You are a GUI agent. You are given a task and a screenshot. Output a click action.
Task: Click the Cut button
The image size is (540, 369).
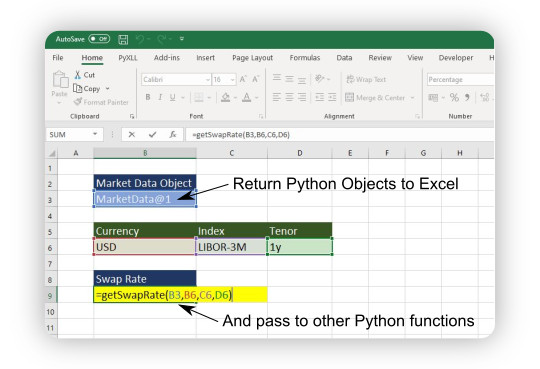pyautogui.click(x=85, y=75)
